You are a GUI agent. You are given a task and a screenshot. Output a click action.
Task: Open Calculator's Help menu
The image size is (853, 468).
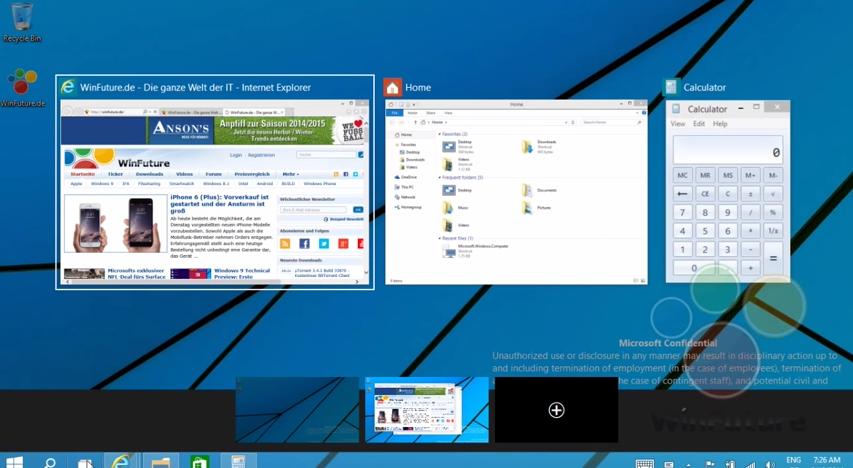tap(720, 124)
